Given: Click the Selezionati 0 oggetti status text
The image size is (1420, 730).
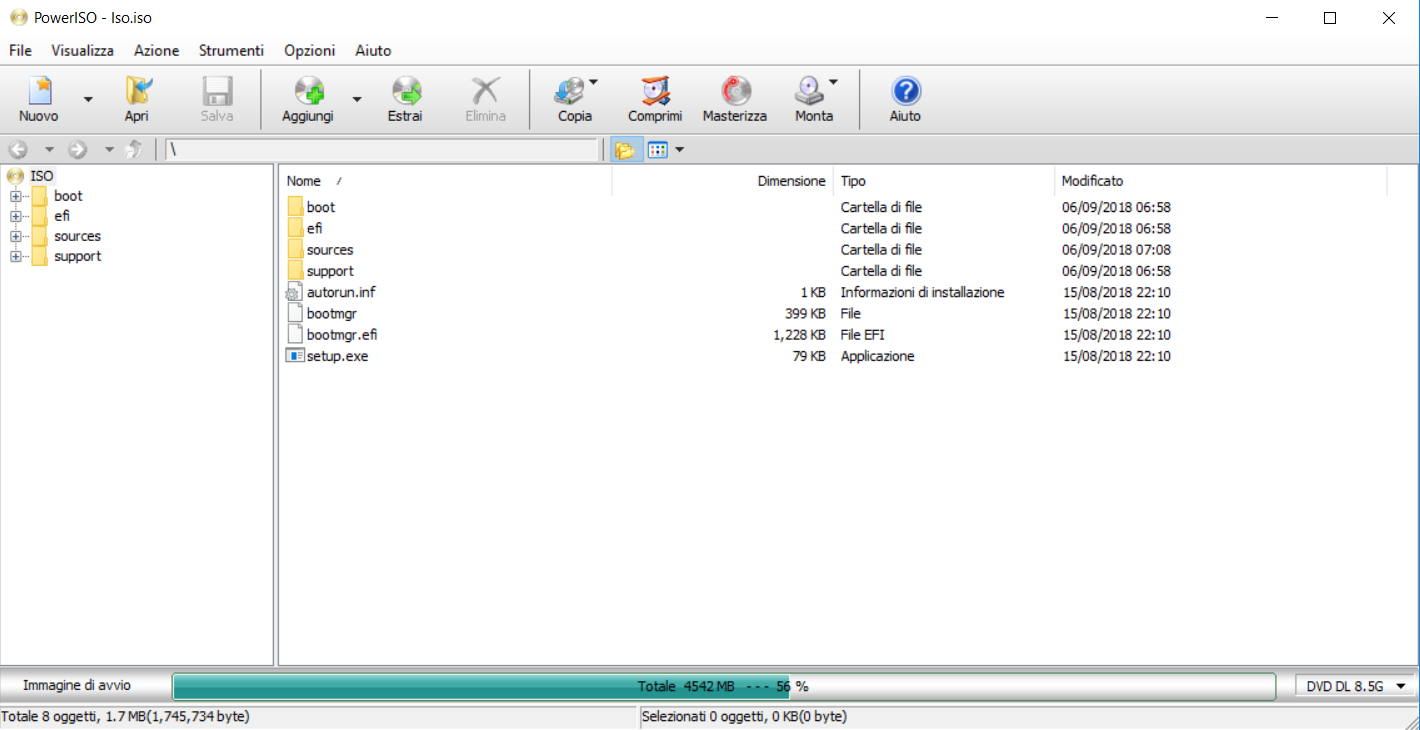Looking at the screenshot, I should [x=744, y=717].
